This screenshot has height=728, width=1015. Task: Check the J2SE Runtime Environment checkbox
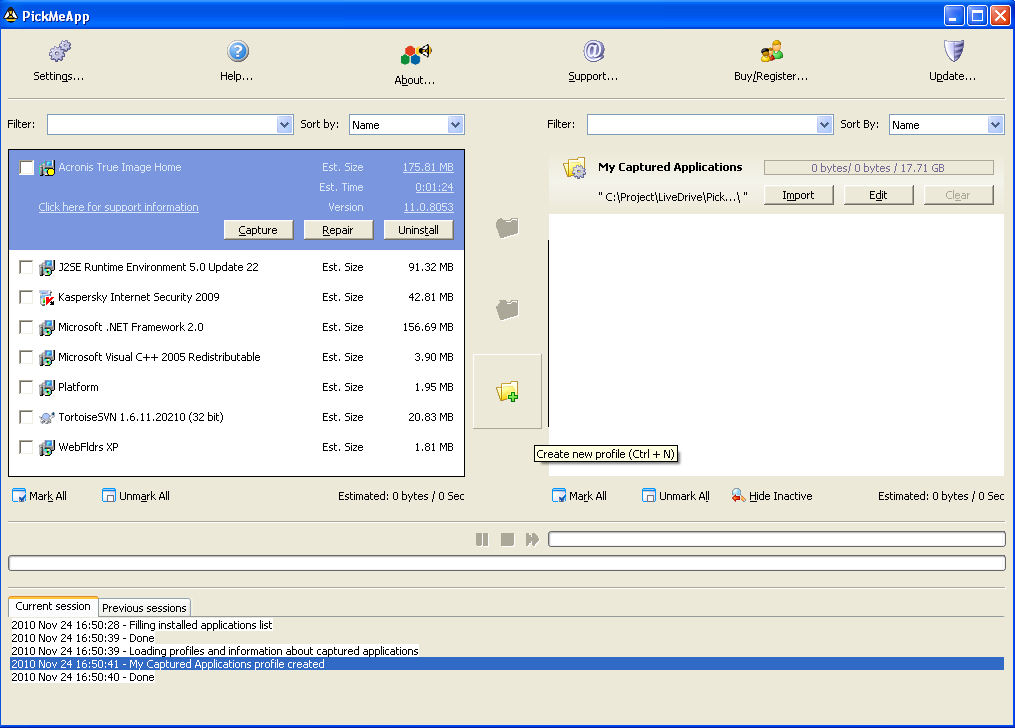click(27, 267)
